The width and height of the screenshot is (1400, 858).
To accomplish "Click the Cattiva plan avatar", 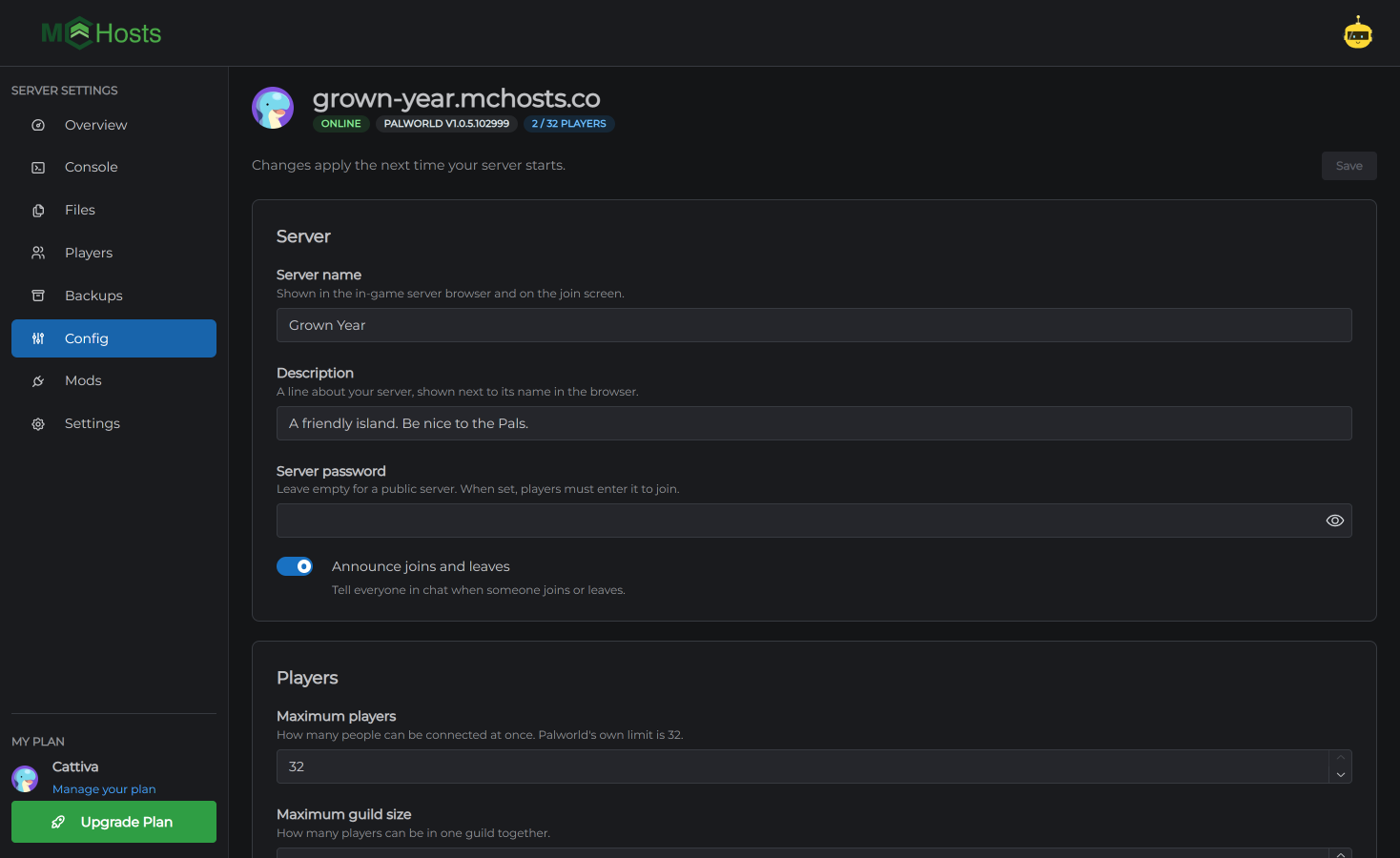I will point(25,779).
